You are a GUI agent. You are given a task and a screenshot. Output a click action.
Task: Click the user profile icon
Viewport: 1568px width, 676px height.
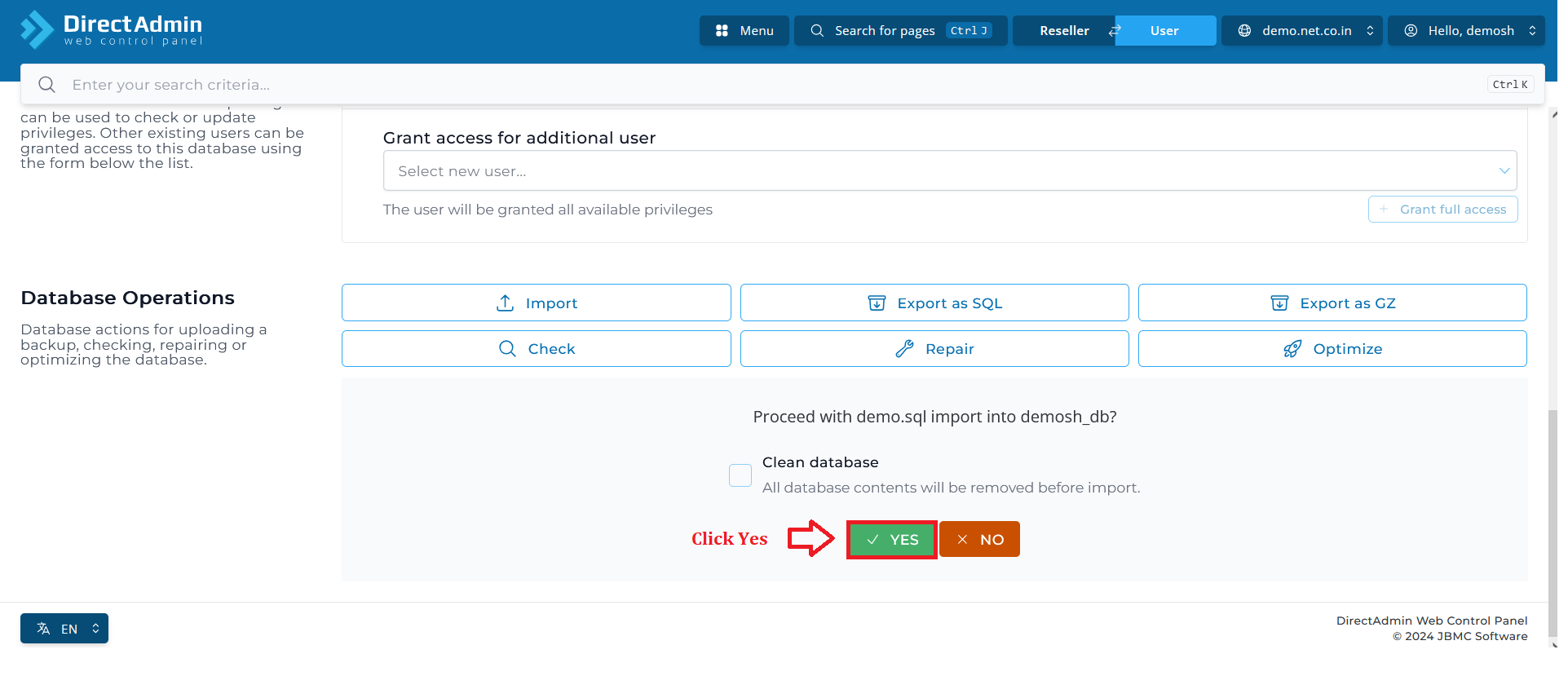tap(1411, 30)
